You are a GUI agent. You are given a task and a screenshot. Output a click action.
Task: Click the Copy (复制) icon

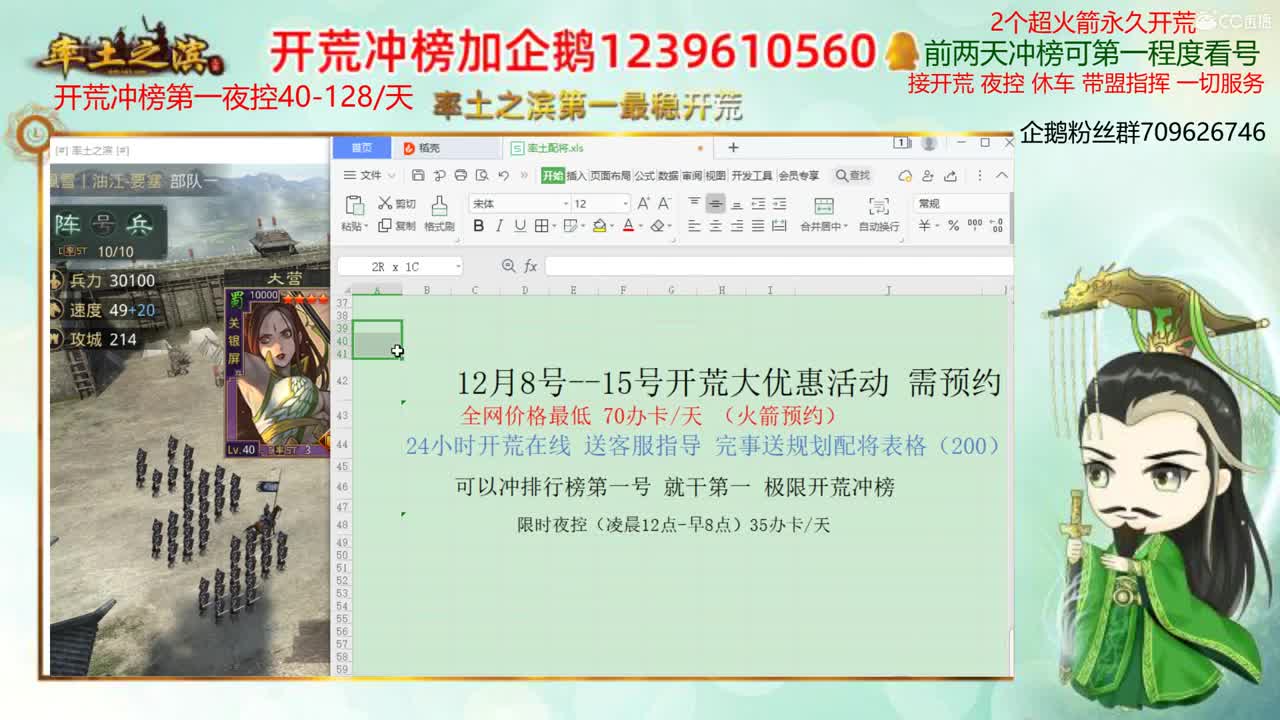(x=385, y=226)
